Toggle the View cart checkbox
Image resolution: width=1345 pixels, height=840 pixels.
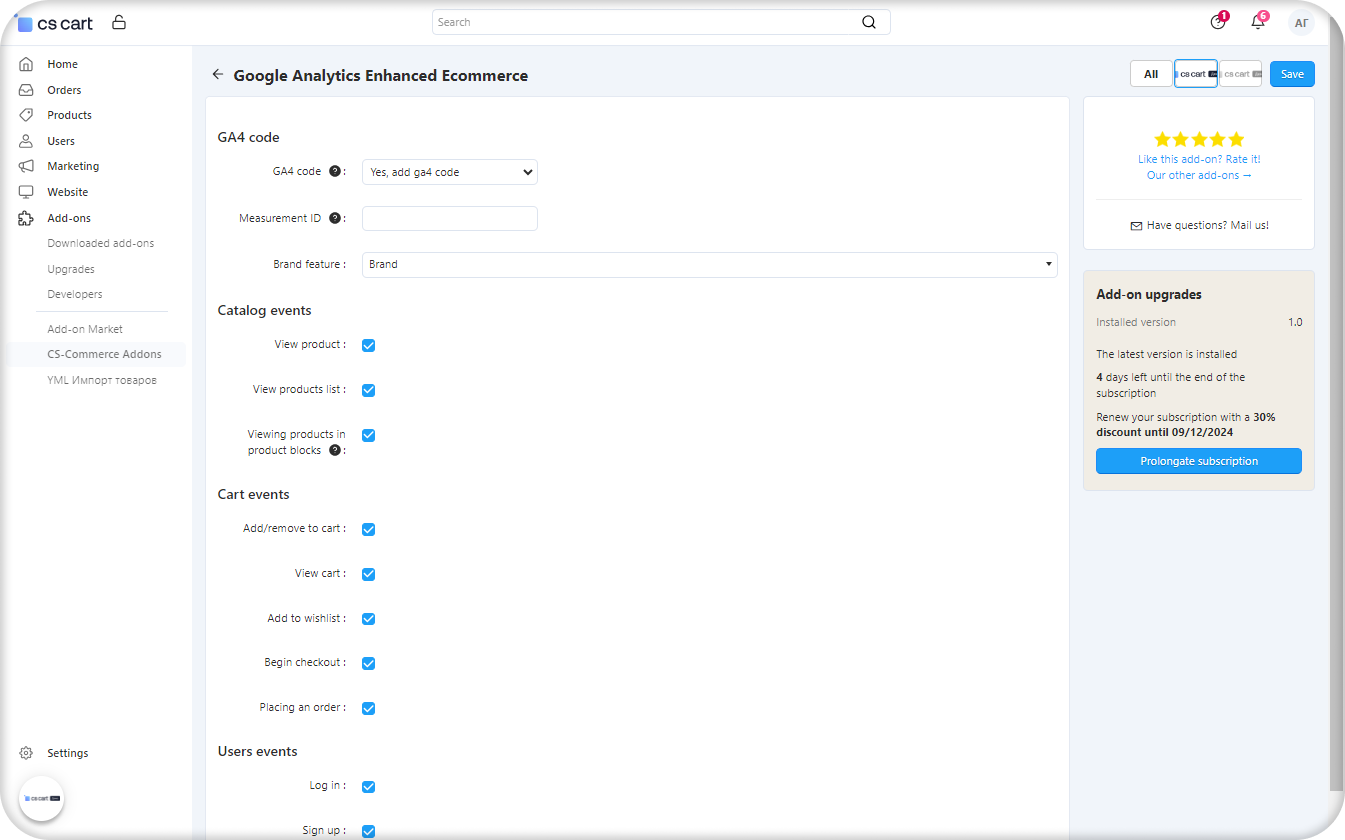(x=368, y=574)
